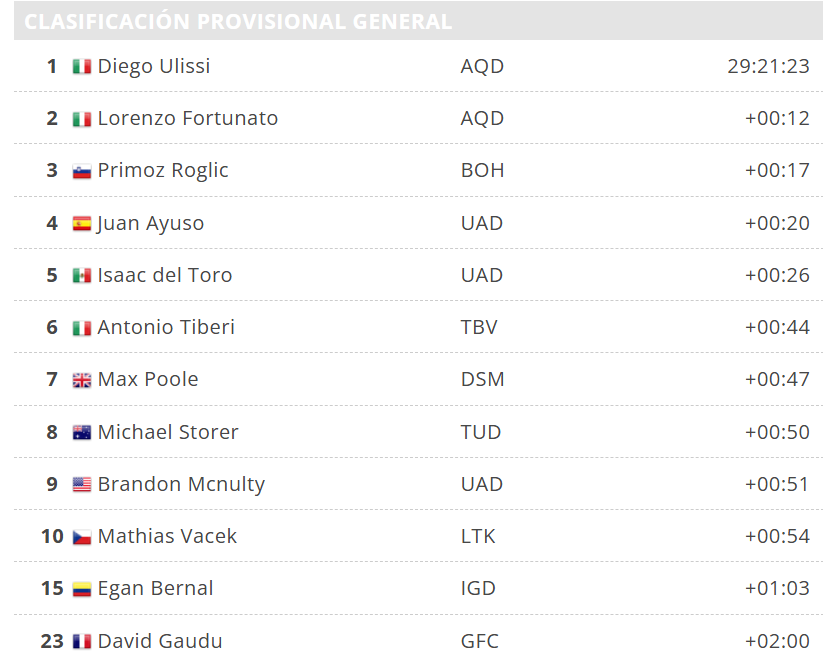Screen dimensions: 823x658
Task: Click the Mexican flag next to Isaac del Toro
Action: (82, 276)
